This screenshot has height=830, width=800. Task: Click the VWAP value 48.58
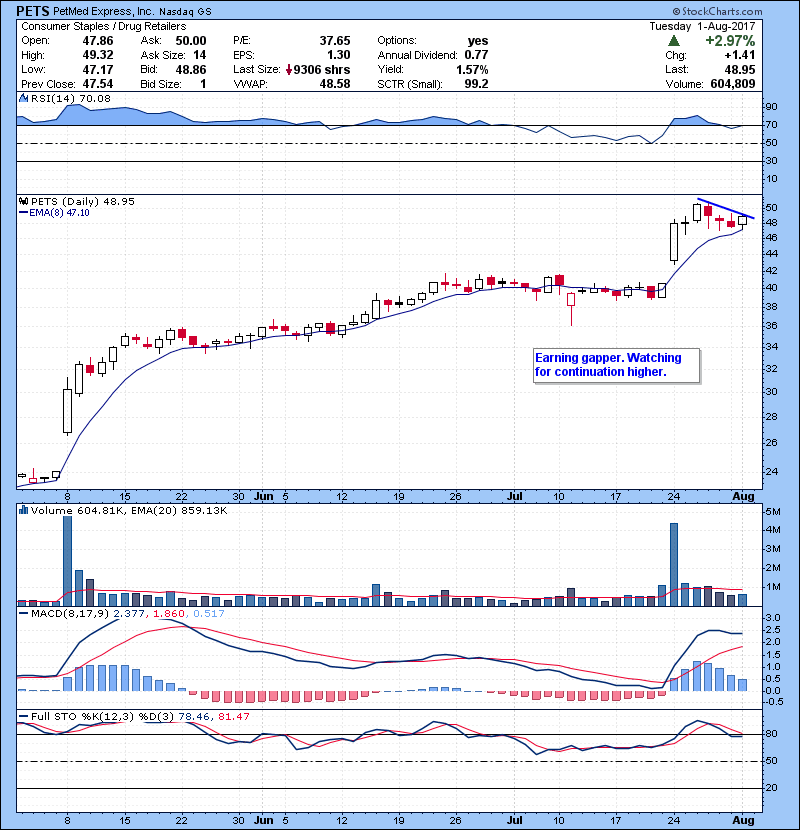pos(335,84)
